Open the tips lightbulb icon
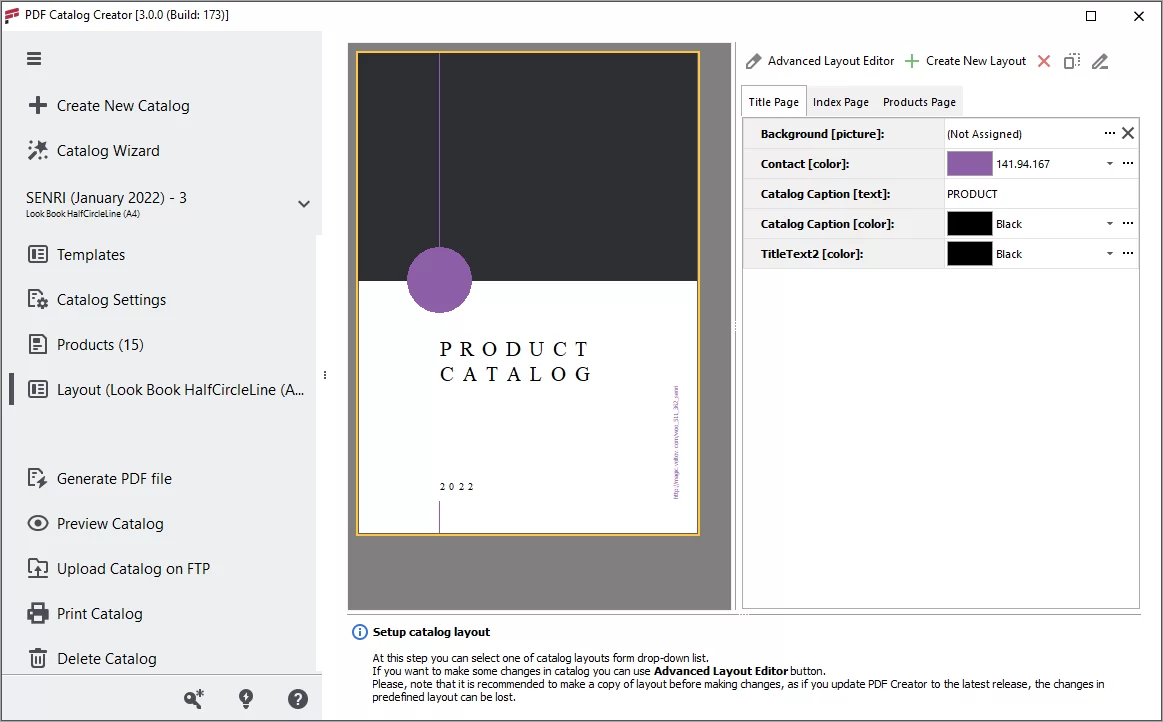The width and height of the screenshot is (1163, 722). point(245,699)
